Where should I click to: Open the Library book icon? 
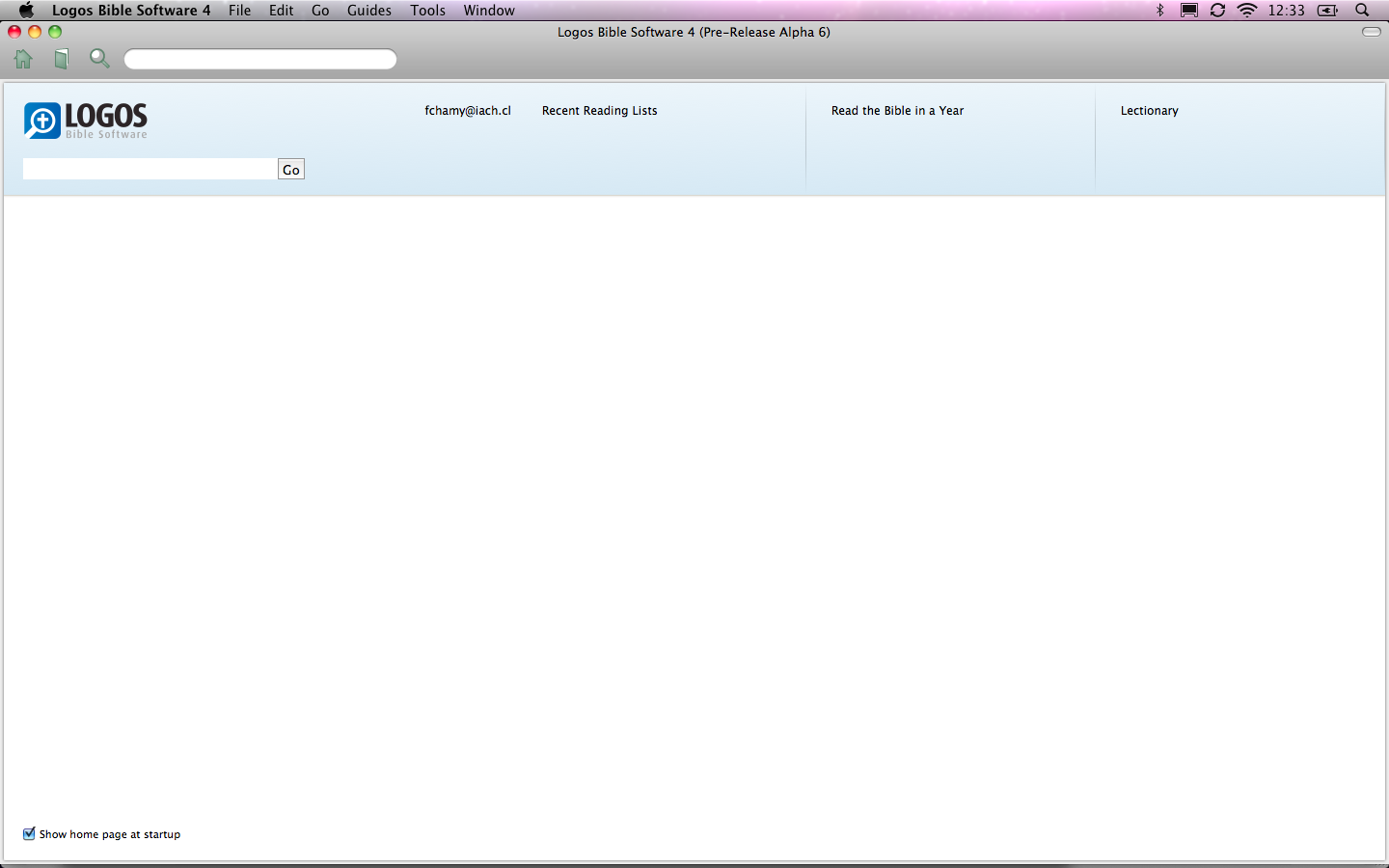pos(62,60)
